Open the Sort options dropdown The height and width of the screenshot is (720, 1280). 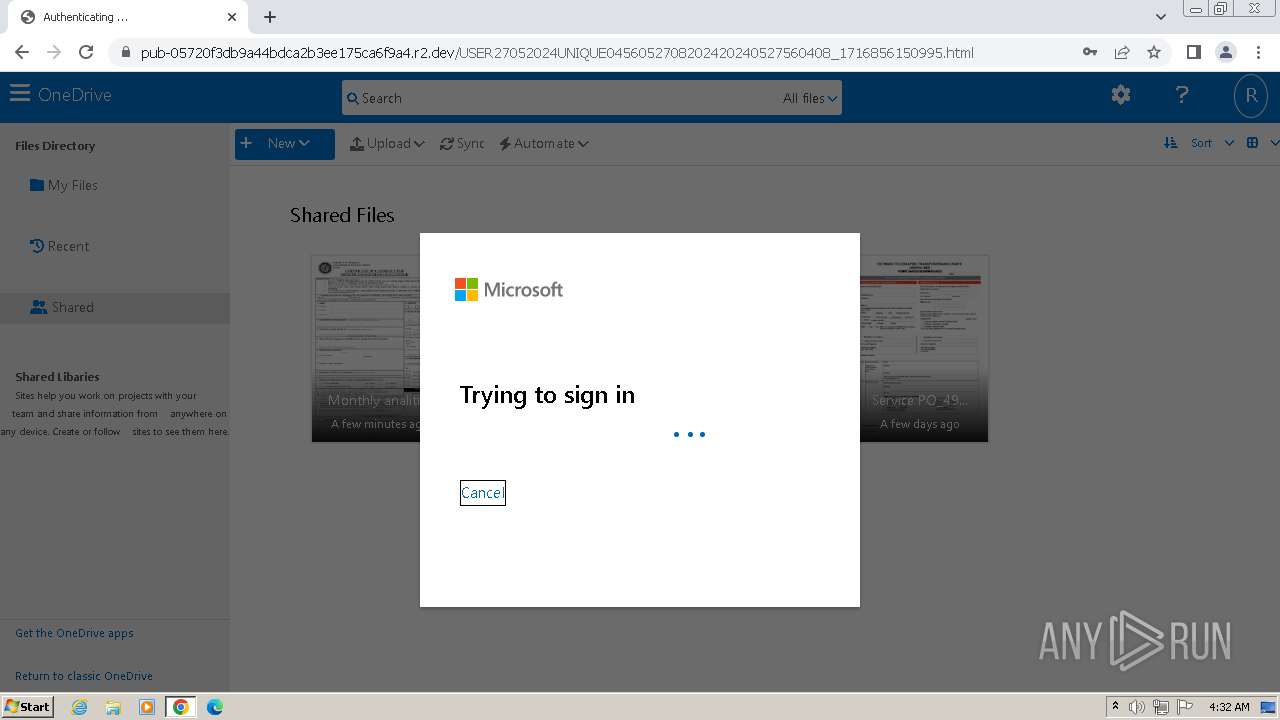1199,143
